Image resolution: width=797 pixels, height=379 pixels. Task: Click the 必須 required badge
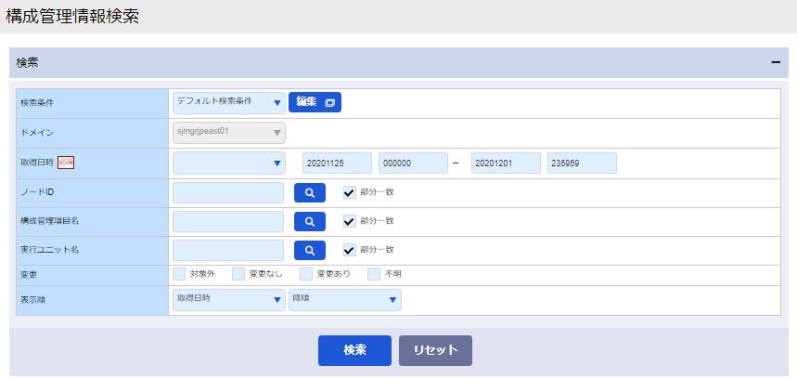point(66,163)
